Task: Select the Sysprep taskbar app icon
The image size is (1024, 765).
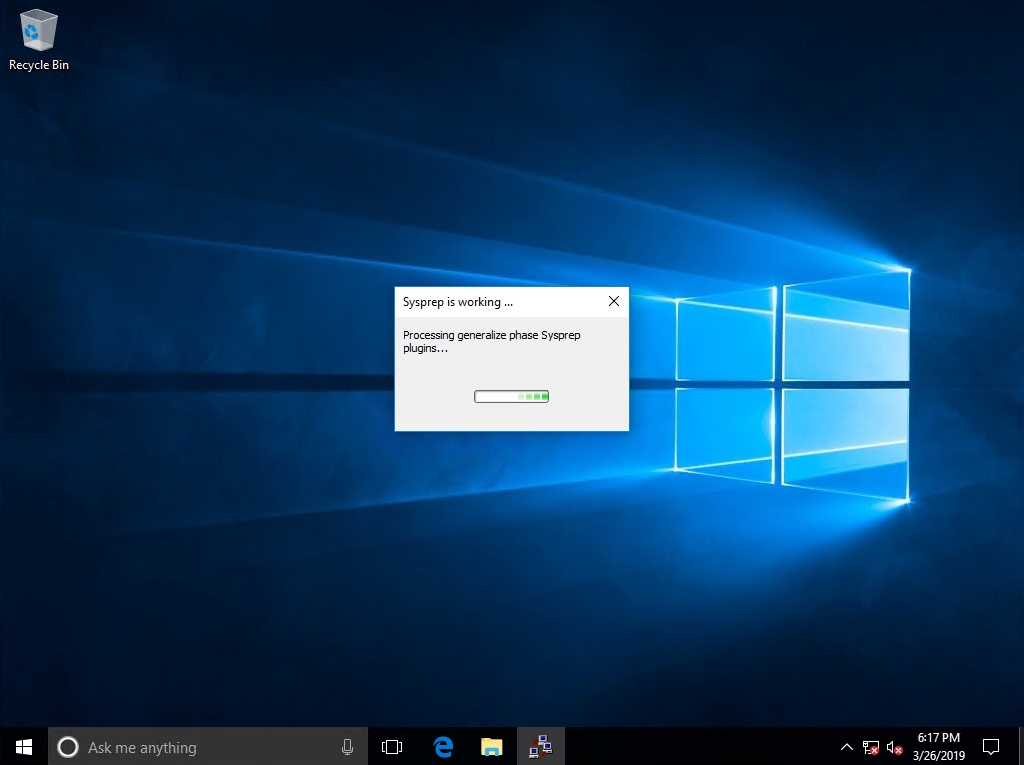Action: click(541, 747)
